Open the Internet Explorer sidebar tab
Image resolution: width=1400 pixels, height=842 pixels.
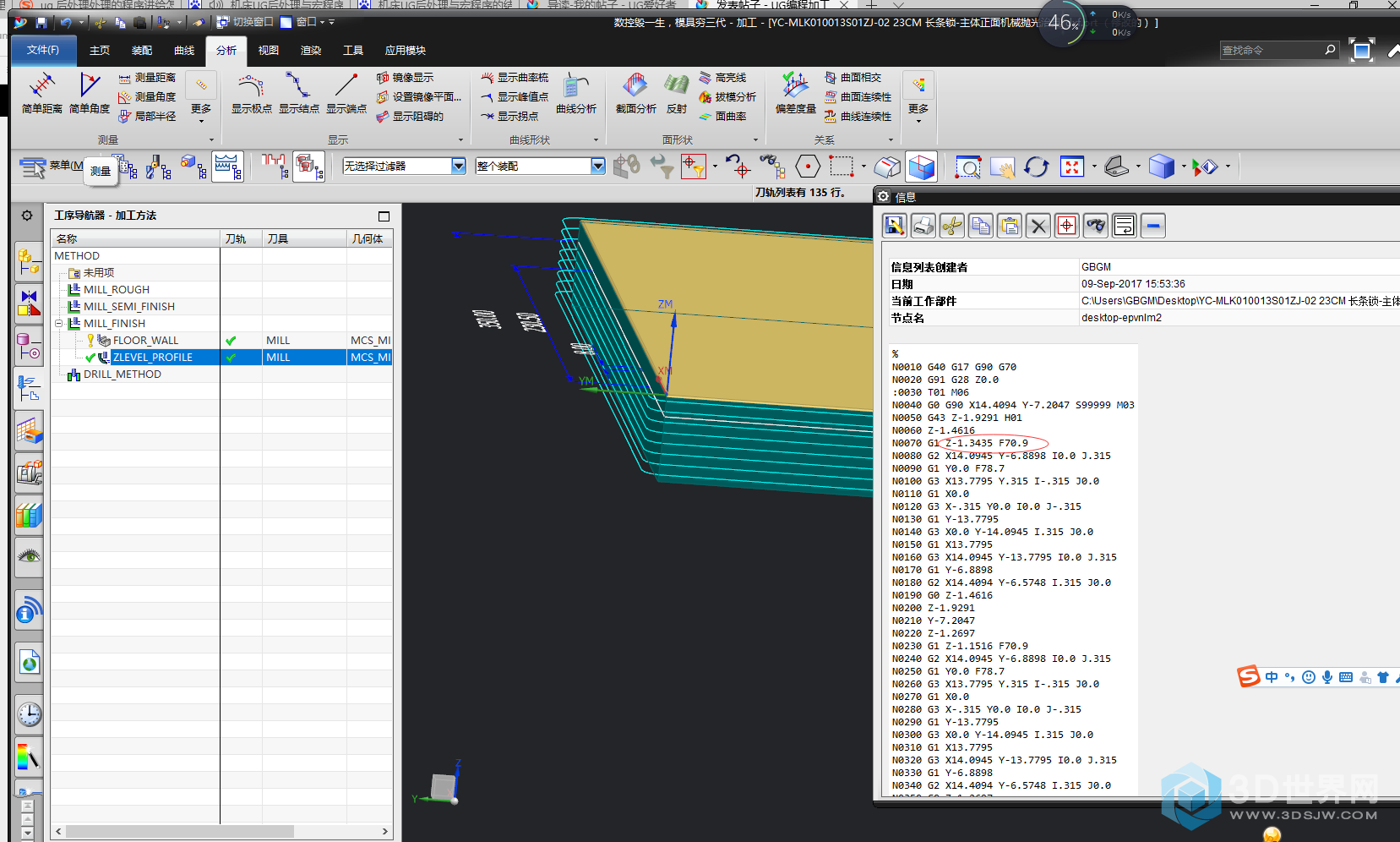pos(29,664)
